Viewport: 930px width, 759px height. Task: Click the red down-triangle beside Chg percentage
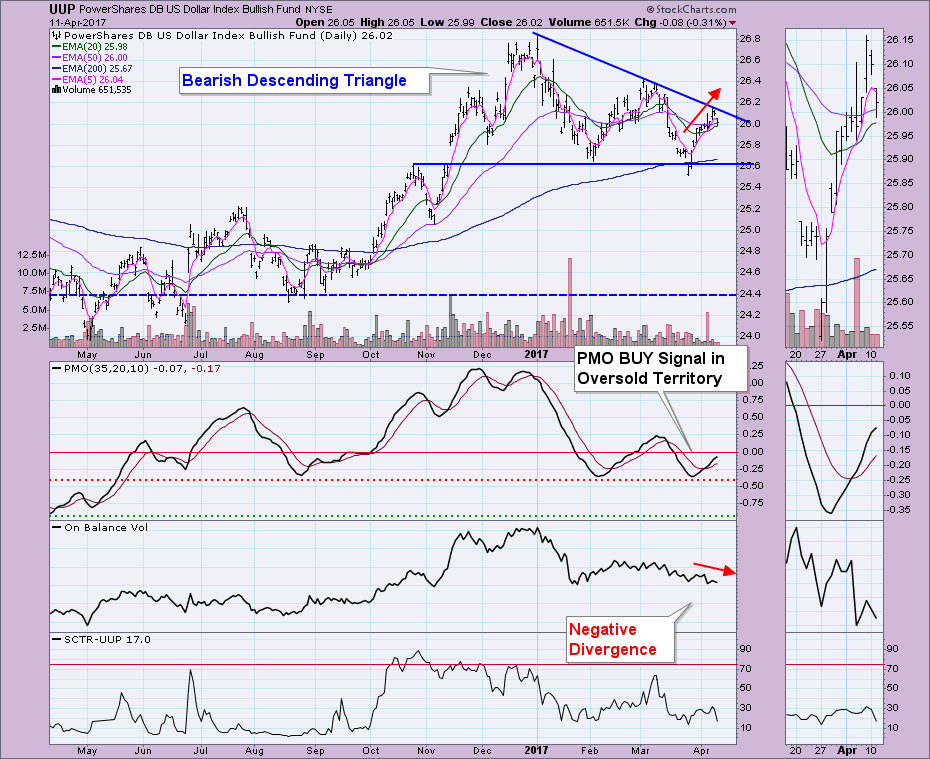click(x=732, y=21)
